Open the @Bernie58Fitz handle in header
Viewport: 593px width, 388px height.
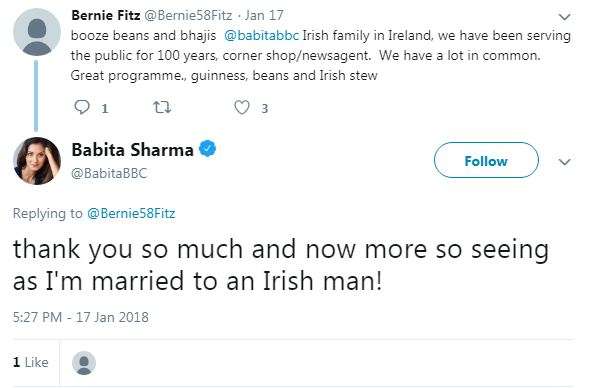188,15
